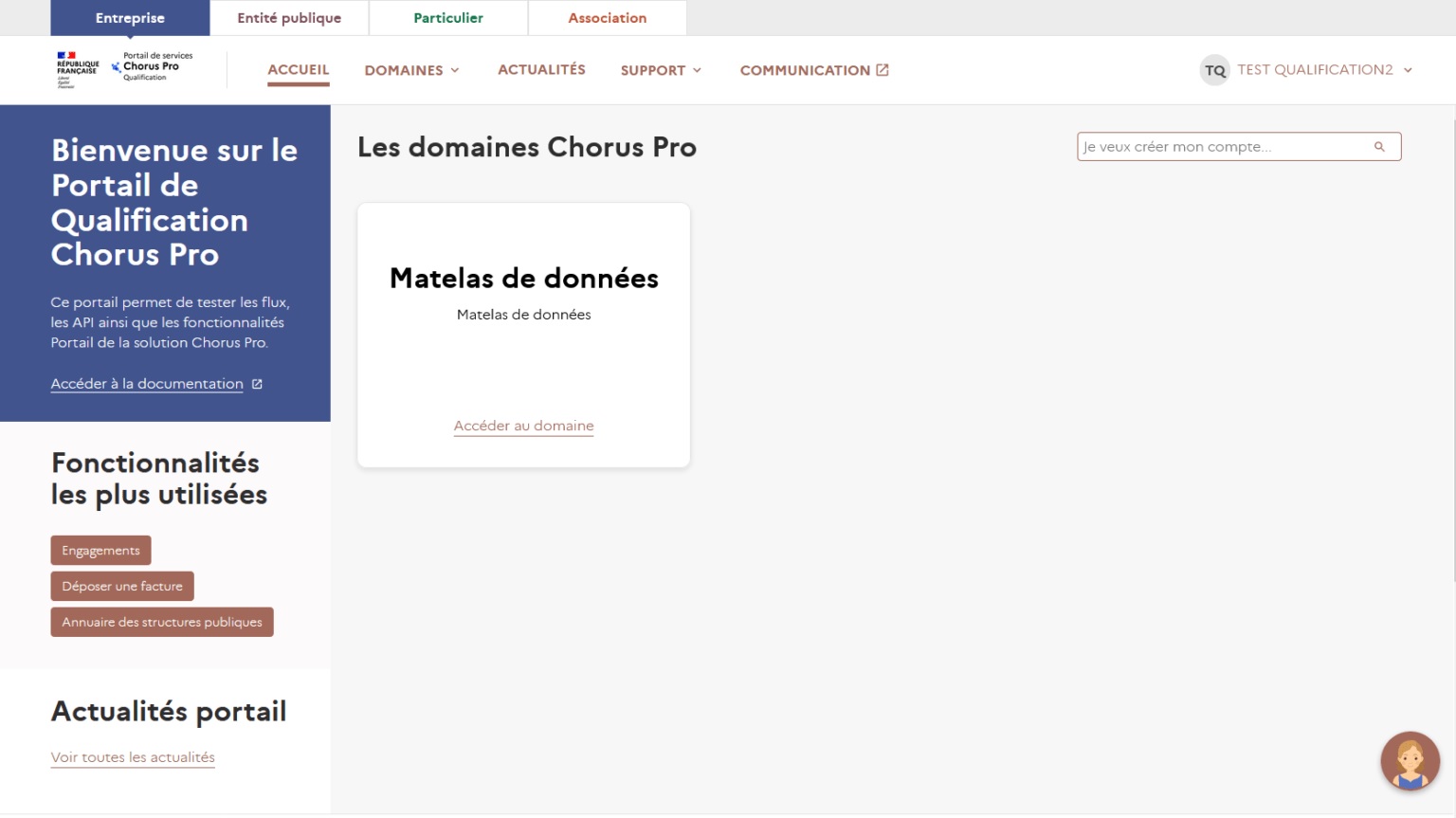
Task: Switch to the Association tab
Action: click(608, 18)
